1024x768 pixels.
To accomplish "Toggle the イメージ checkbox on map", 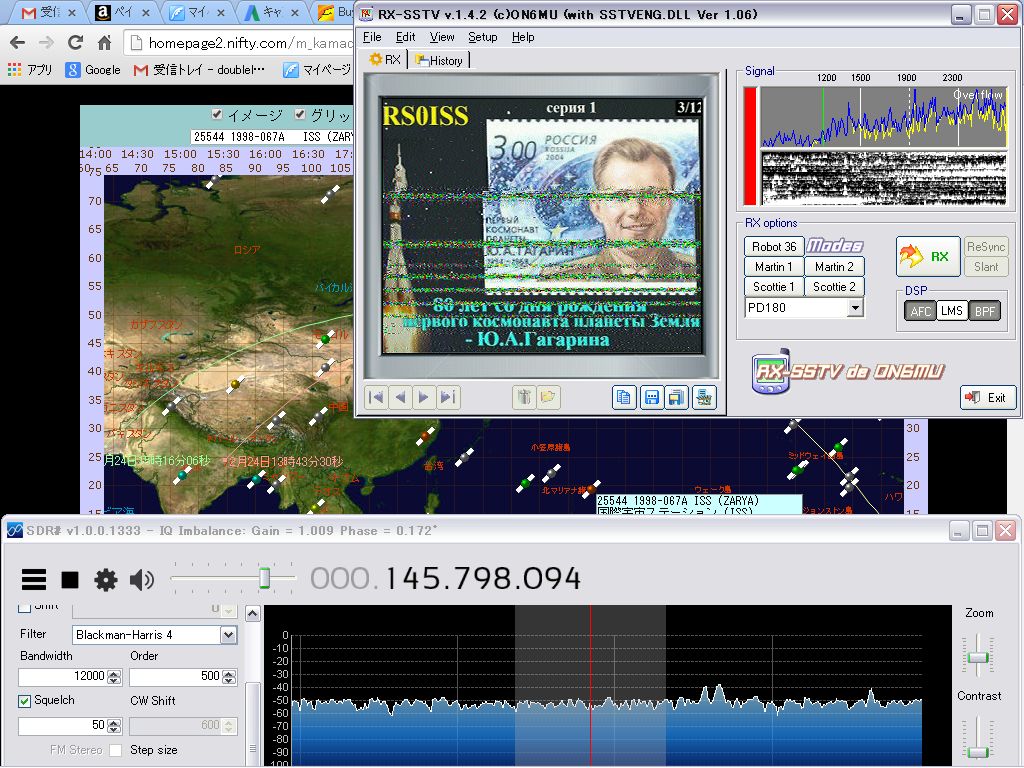I will pos(217,115).
